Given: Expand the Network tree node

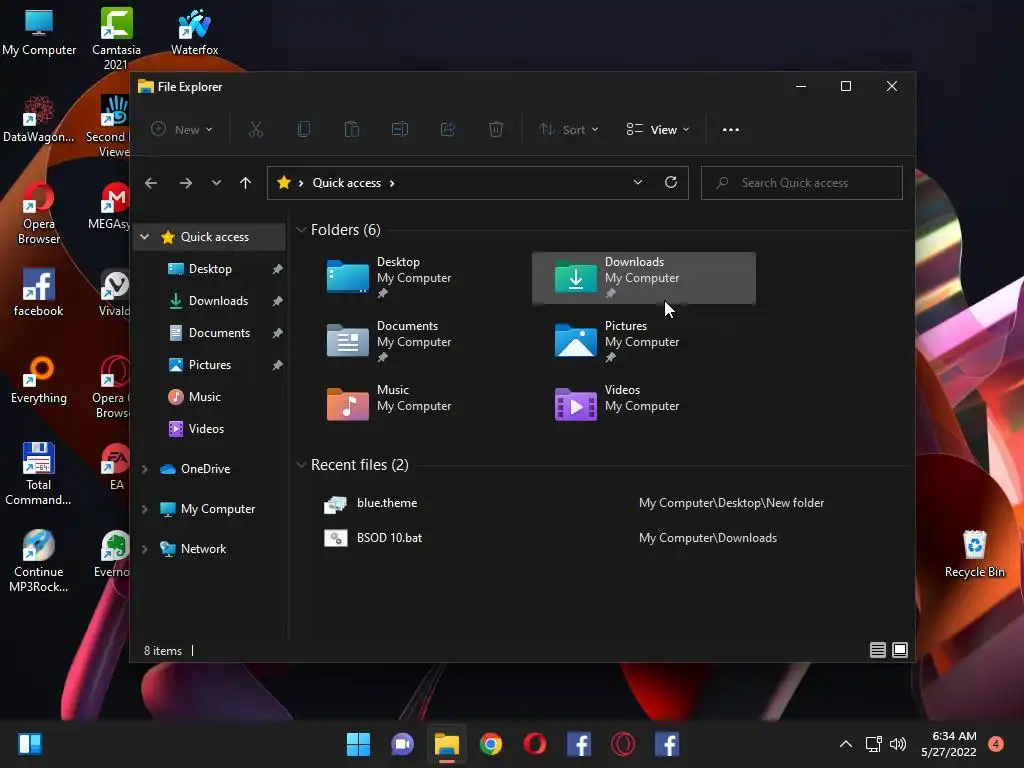Looking at the screenshot, I should pyautogui.click(x=145, y=549).
